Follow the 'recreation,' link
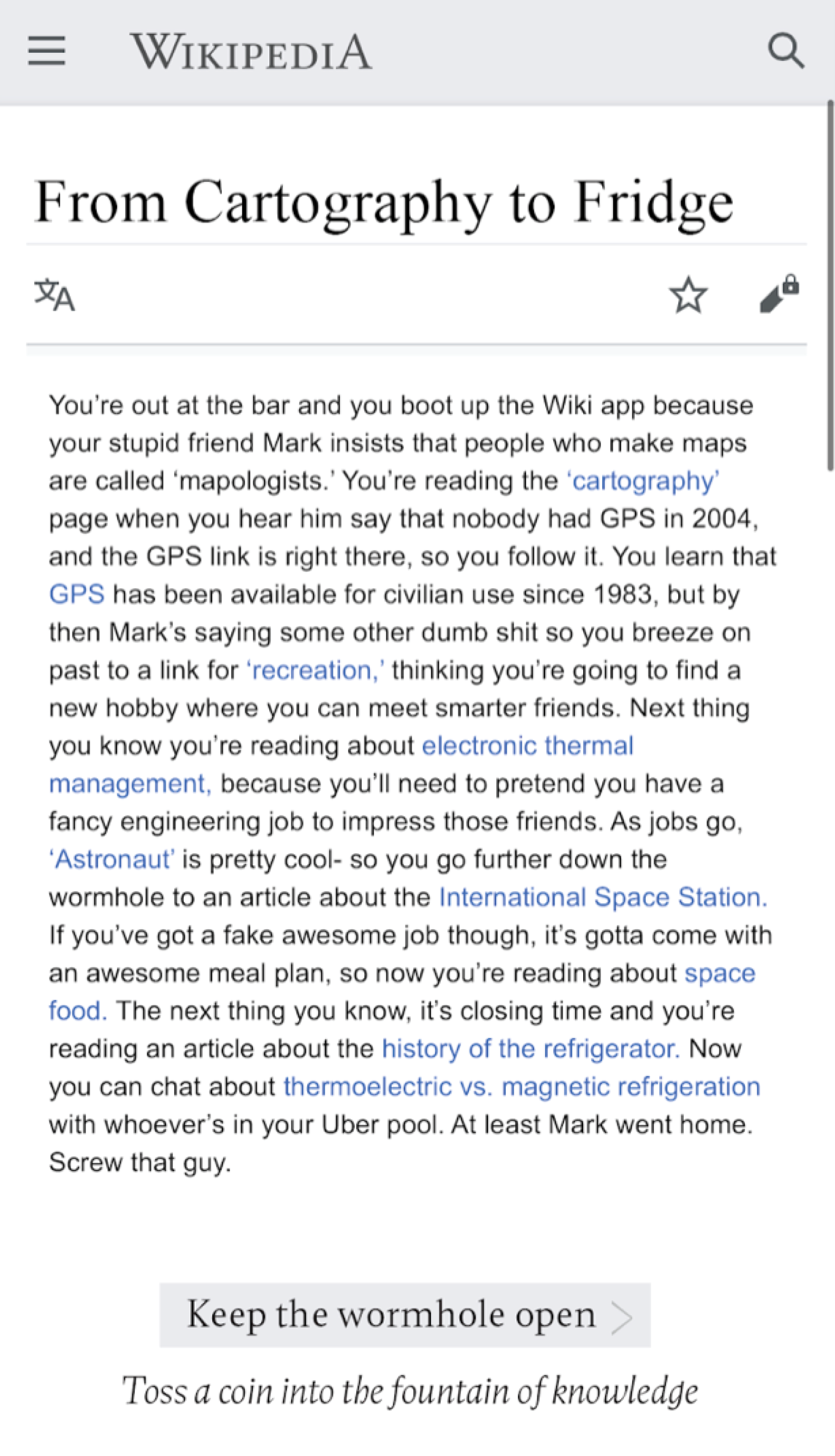Image resolution: width=835 pixels, height=1456 pixels. (316, 670)
